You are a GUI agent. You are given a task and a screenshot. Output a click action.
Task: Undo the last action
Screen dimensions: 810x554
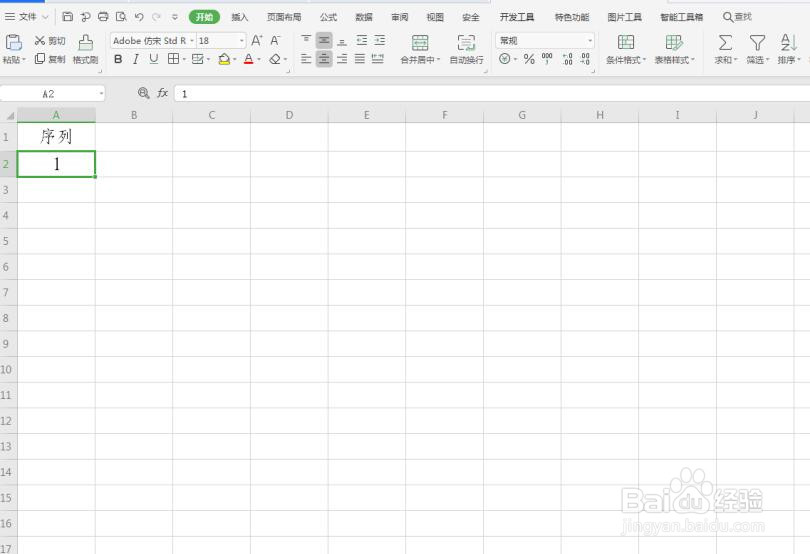coord(139,17)
